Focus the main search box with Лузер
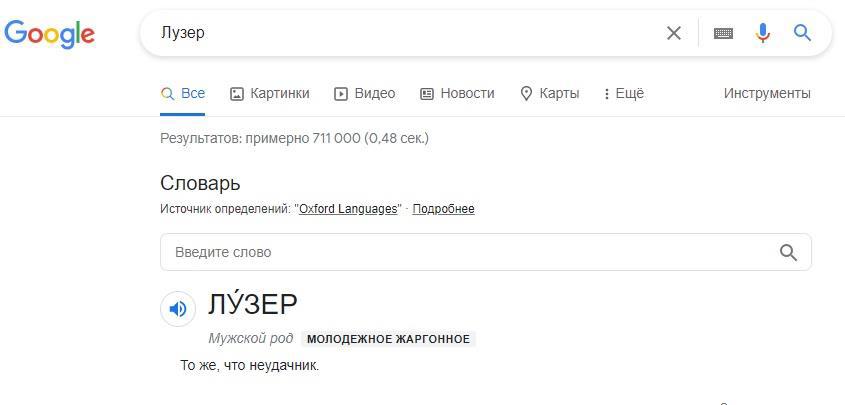845x405 pixels. click(400, 33)
